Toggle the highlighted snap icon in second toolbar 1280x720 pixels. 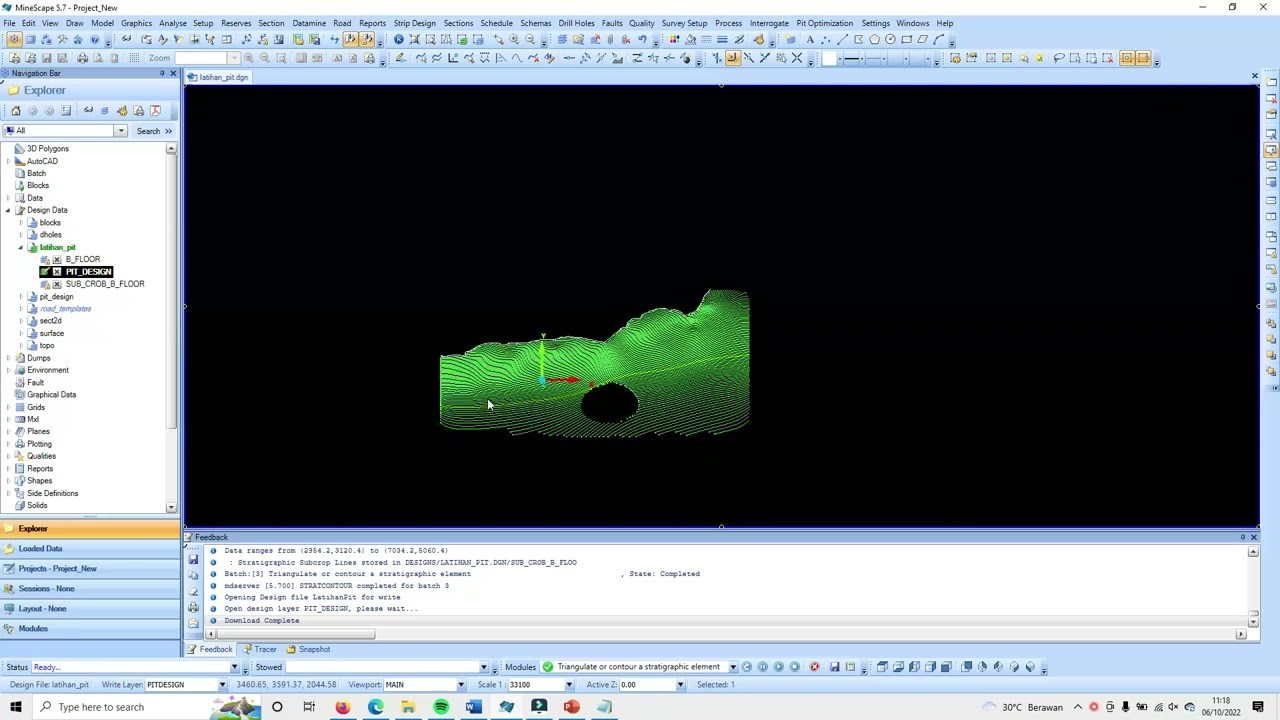731,58
